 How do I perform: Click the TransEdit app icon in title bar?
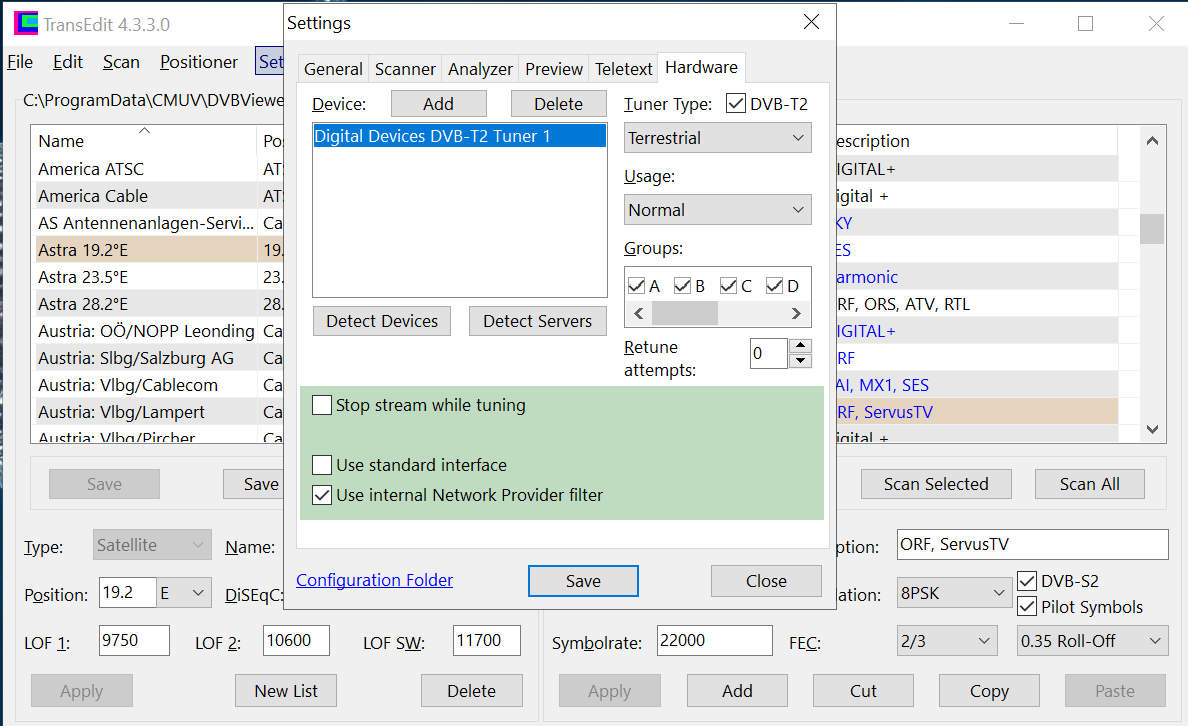[x=25, y=24]
